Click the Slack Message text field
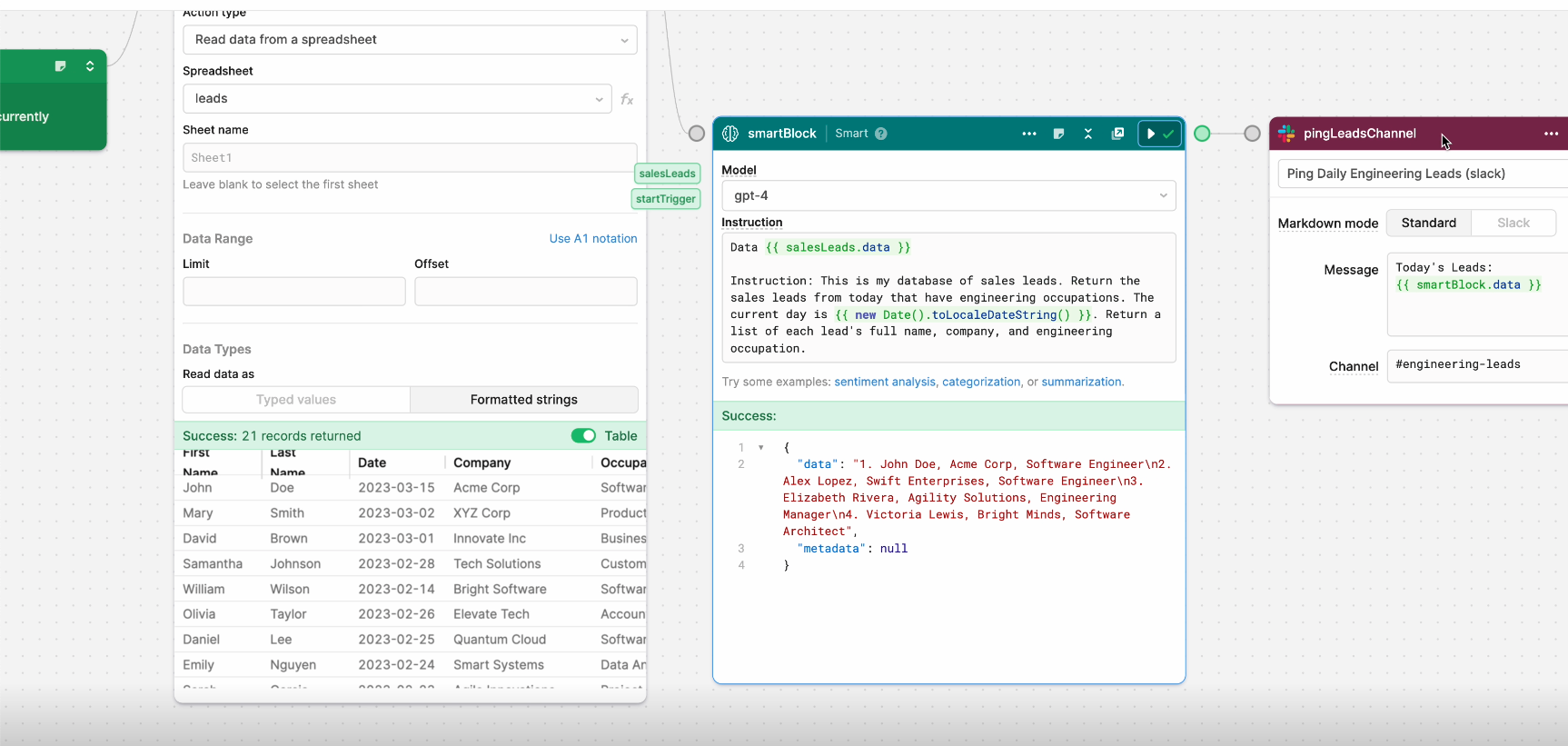Screen dimensions: 1568x746 click(1477, 294)
